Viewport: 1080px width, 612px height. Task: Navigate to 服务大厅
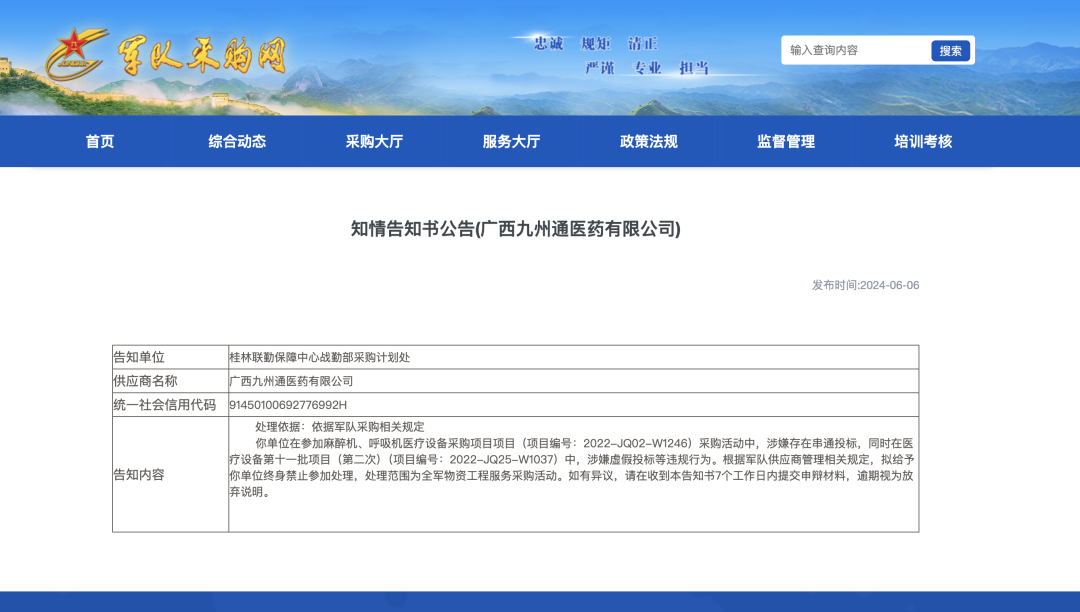click(x=511, y=142)
